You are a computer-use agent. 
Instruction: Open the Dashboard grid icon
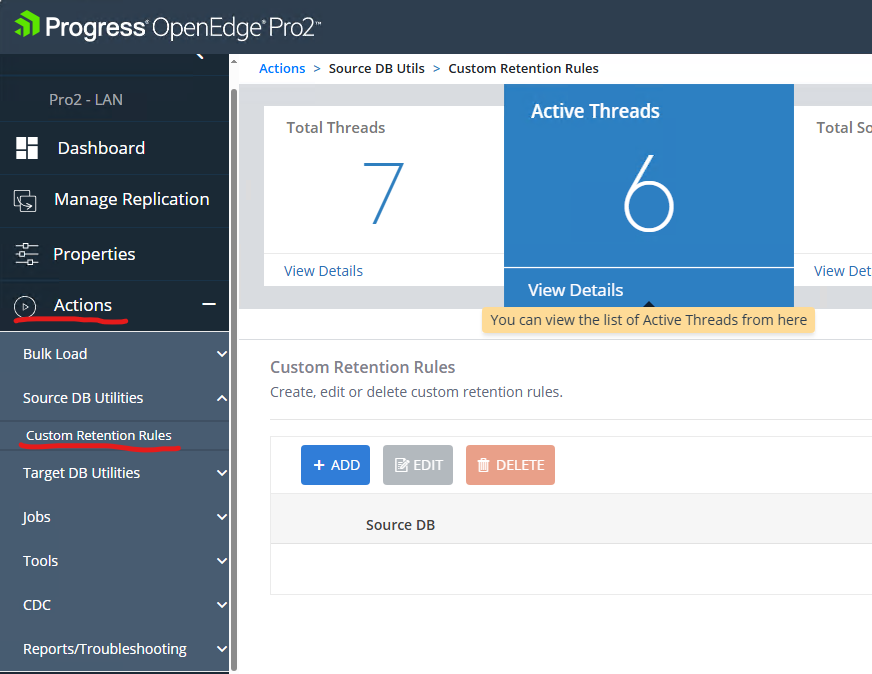click(27, 148)
